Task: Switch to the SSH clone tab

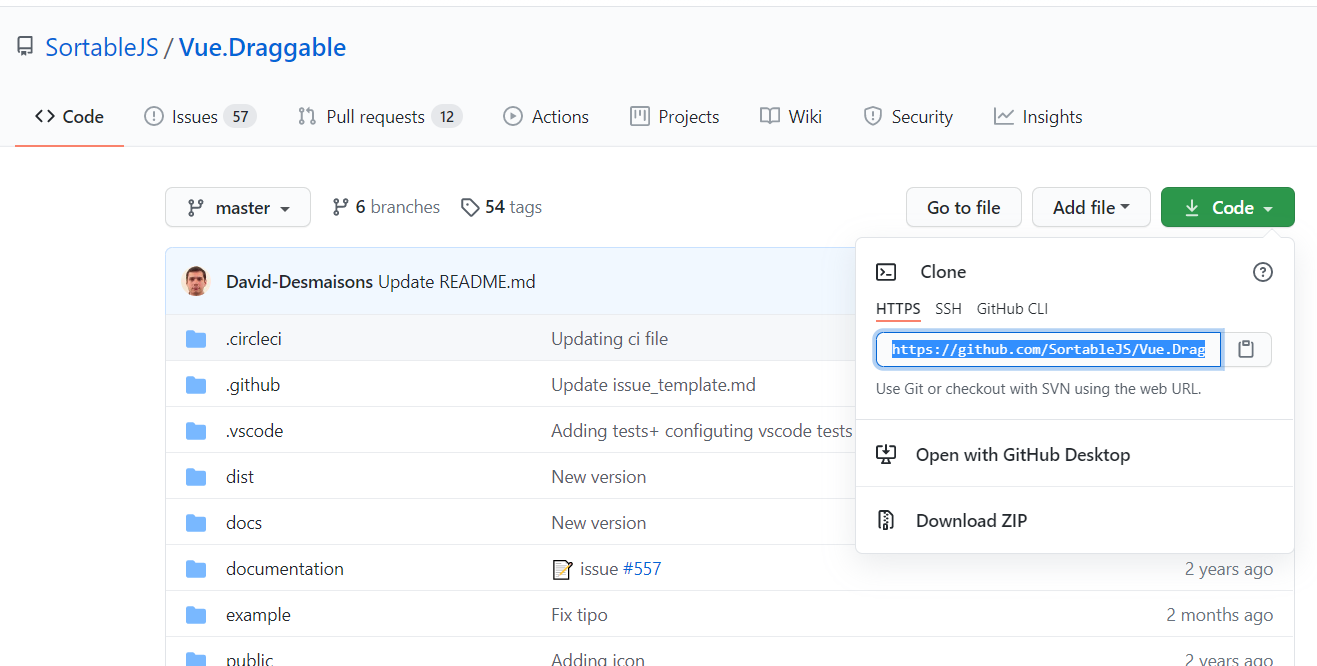Action: 948,309
